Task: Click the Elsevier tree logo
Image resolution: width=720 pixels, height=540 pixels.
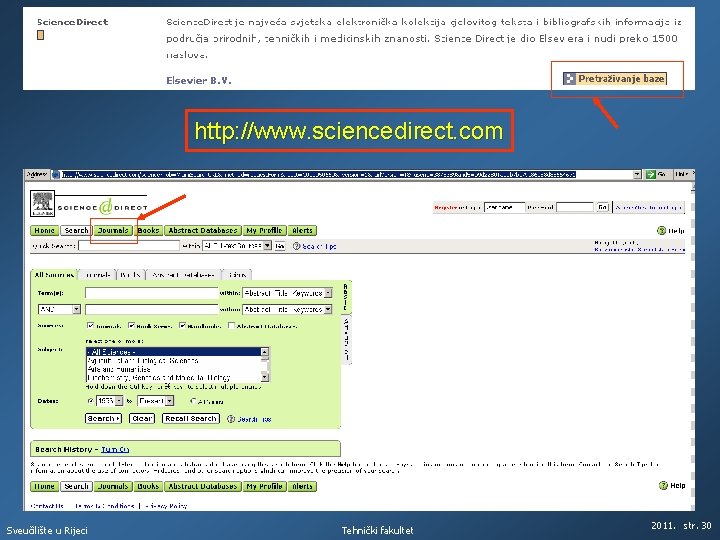Action: coord(42,203)
